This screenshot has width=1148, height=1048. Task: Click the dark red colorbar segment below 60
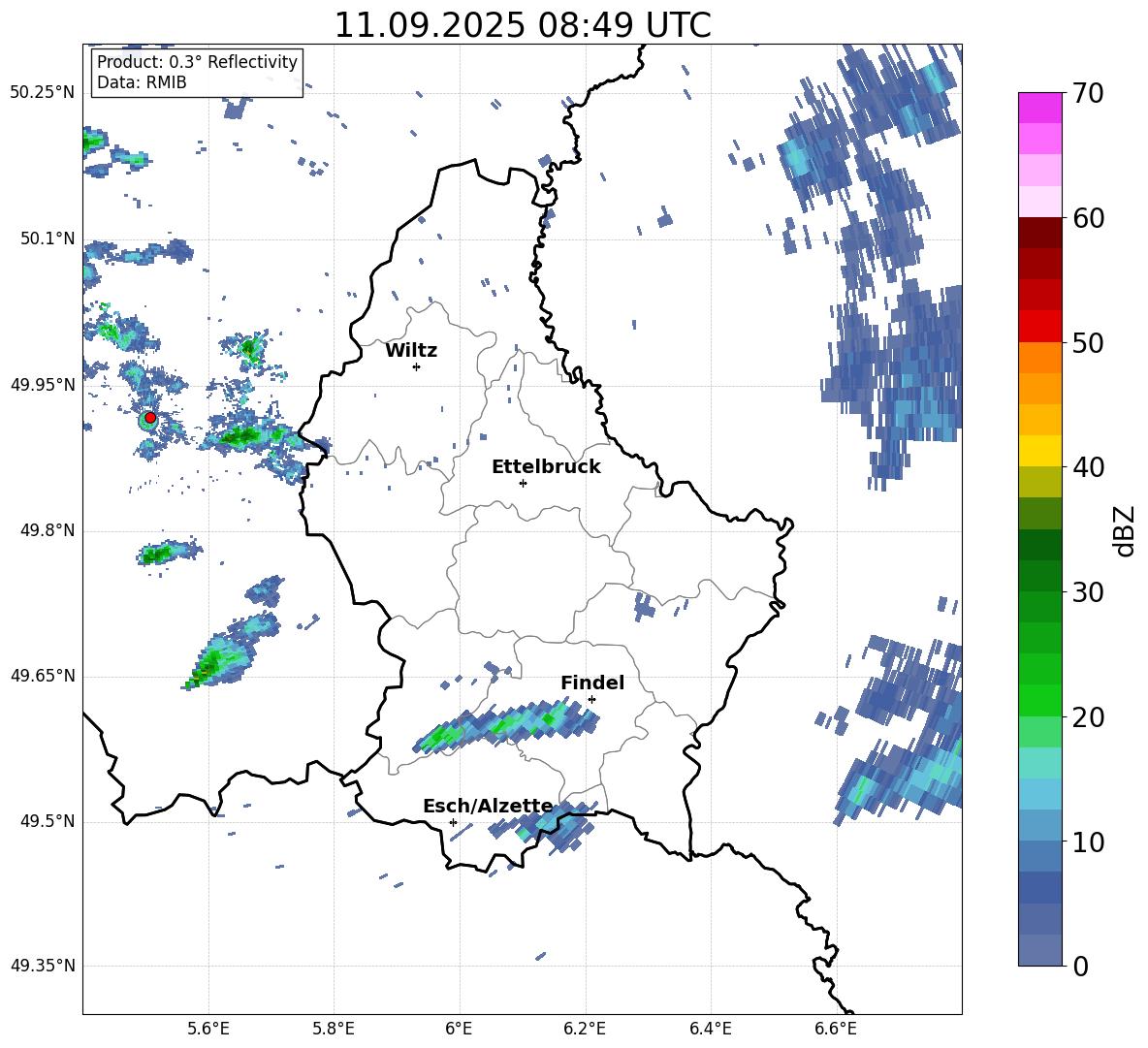point(1040,233)
